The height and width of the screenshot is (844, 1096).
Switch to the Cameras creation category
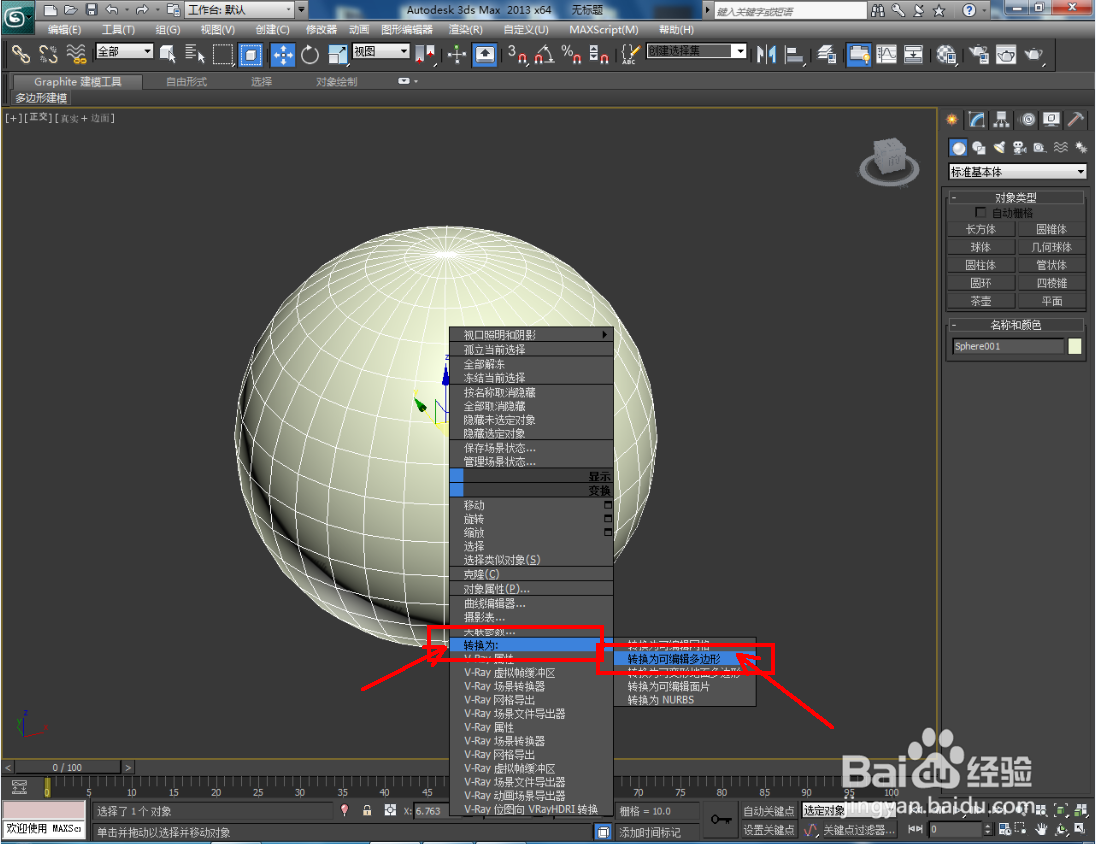point(1019,148)
